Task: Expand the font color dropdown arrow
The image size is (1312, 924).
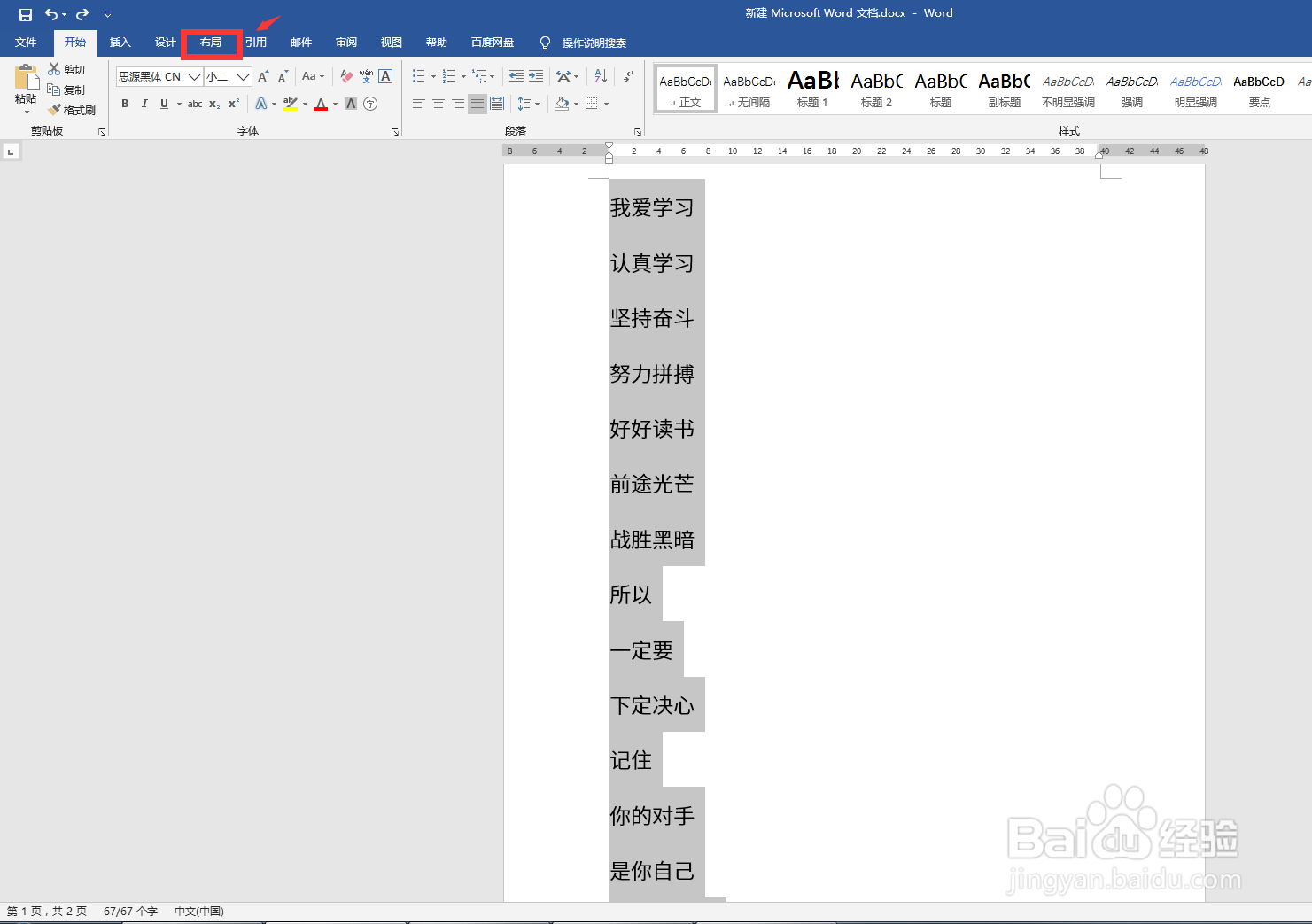Action: (x=336, y=104)
